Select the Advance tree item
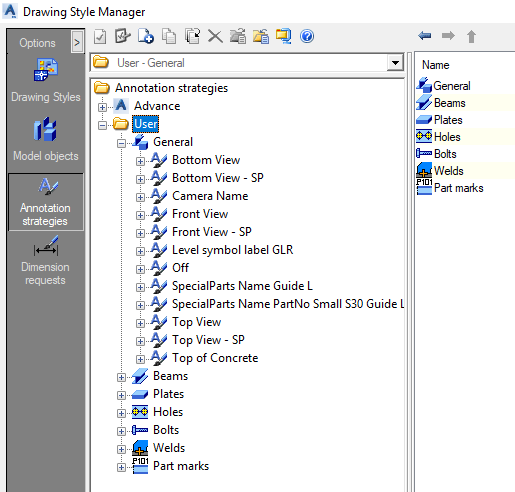515x492 pixels. point(157,106)
